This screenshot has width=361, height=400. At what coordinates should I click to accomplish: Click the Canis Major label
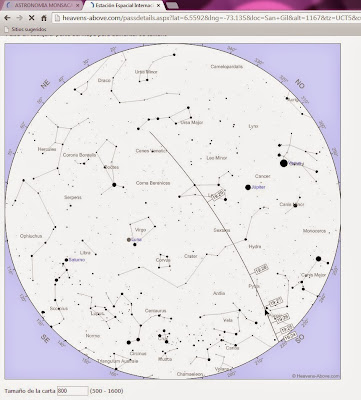tap(313, 275)
